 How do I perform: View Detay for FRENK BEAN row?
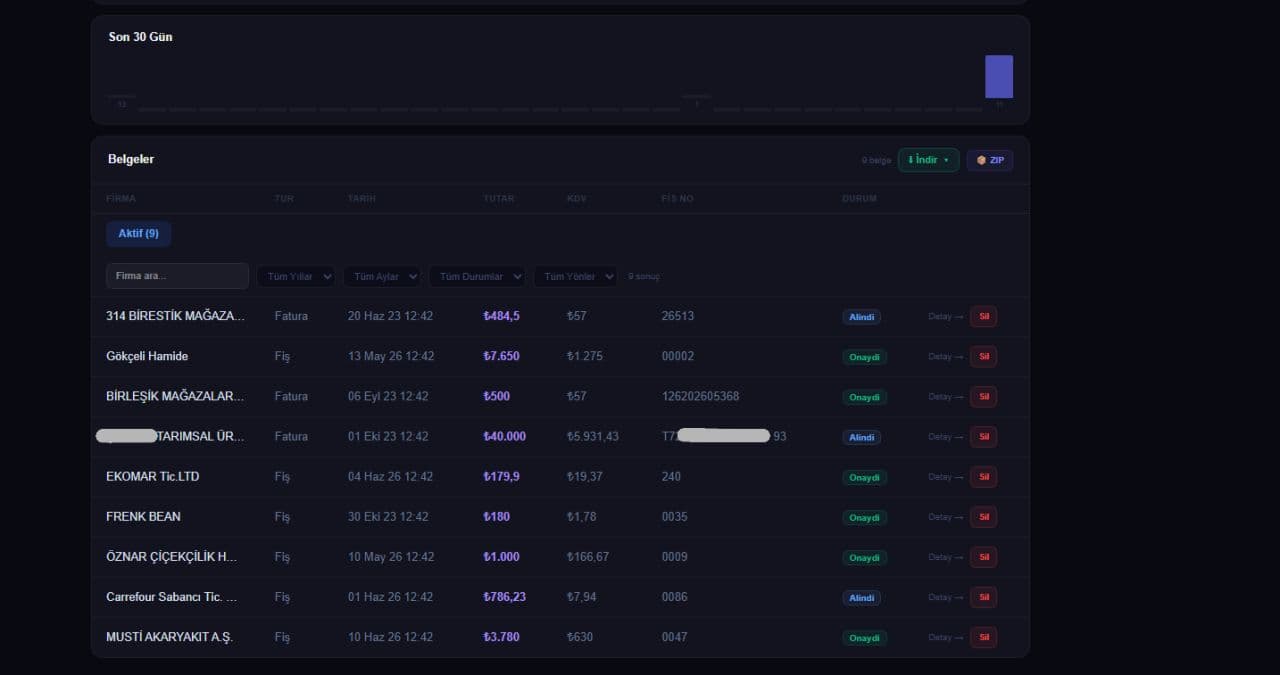tap(945, 517)
